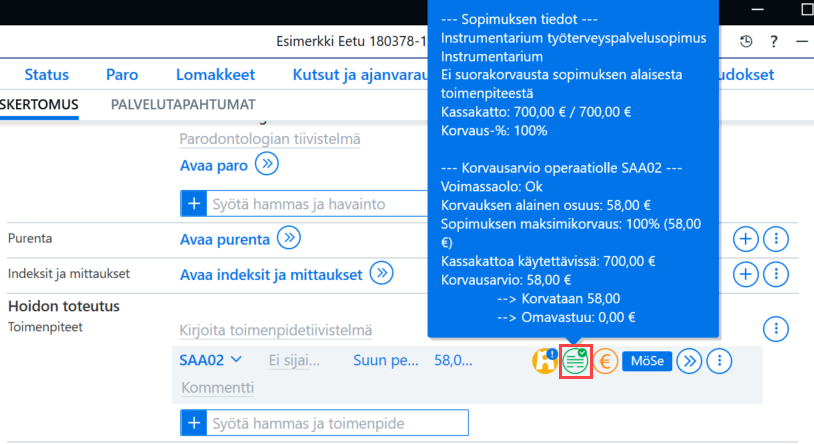
Task: Click double-arrow beside Avaa indeksit ja mittaukset
Action: [382, 273]
